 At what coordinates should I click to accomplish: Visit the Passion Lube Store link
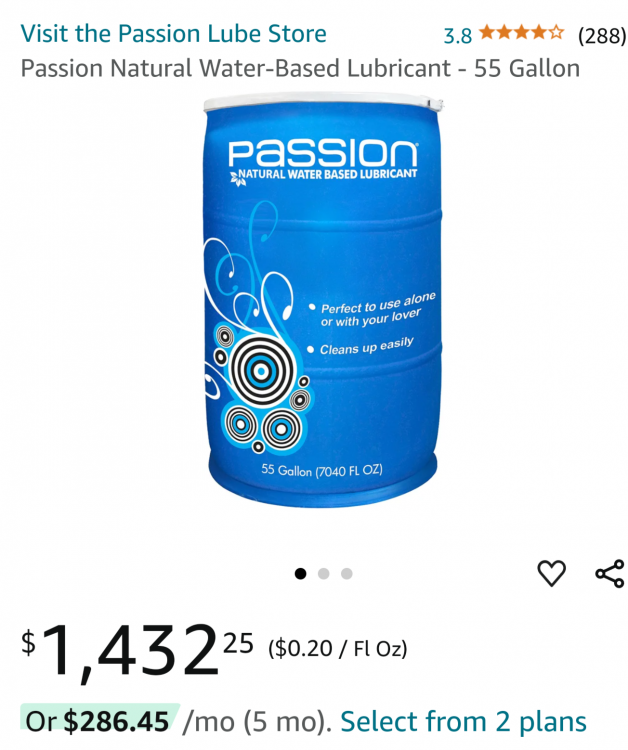[x=174, y=33]
